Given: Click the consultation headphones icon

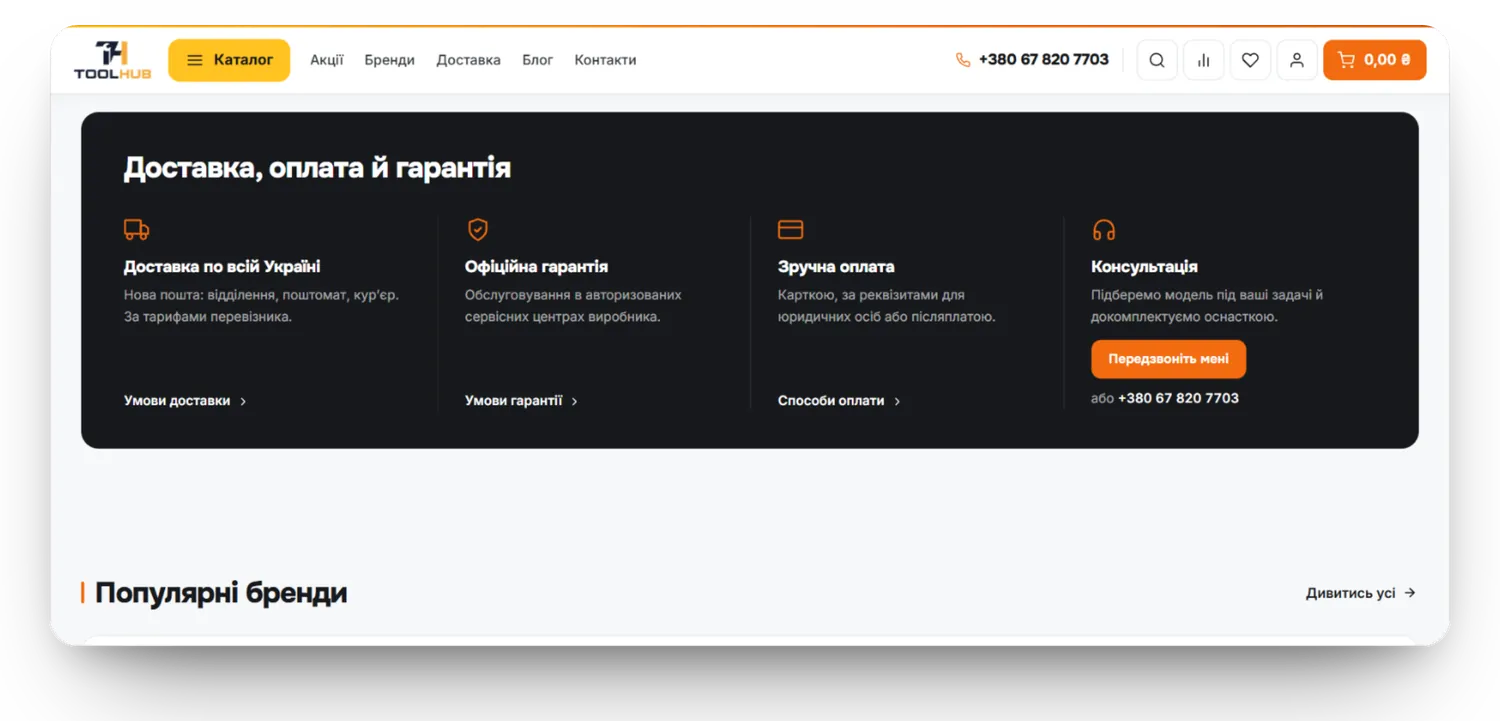Looking at the screenshot, I should click(x=1104, y=230).
